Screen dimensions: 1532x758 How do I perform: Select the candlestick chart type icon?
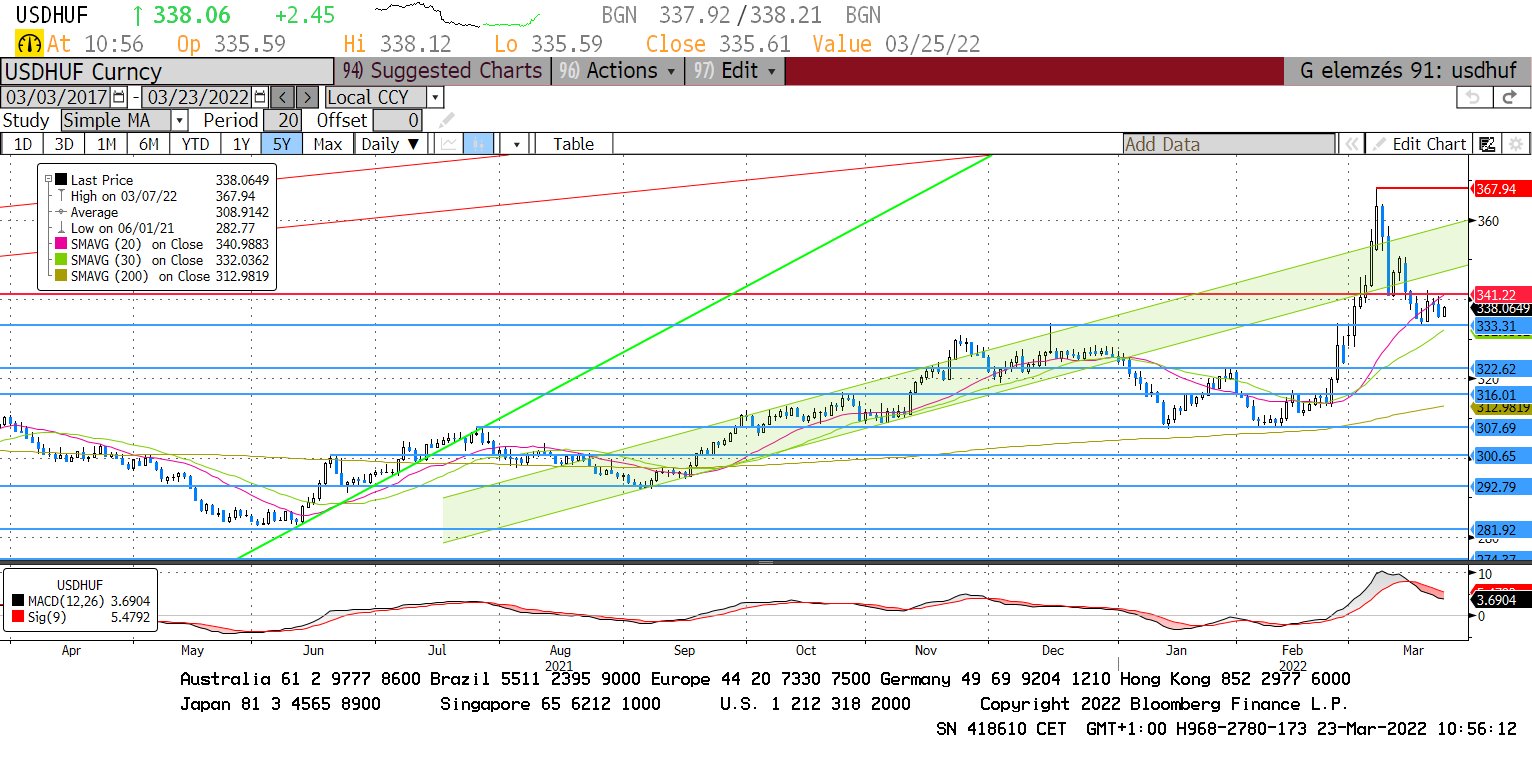478,144
